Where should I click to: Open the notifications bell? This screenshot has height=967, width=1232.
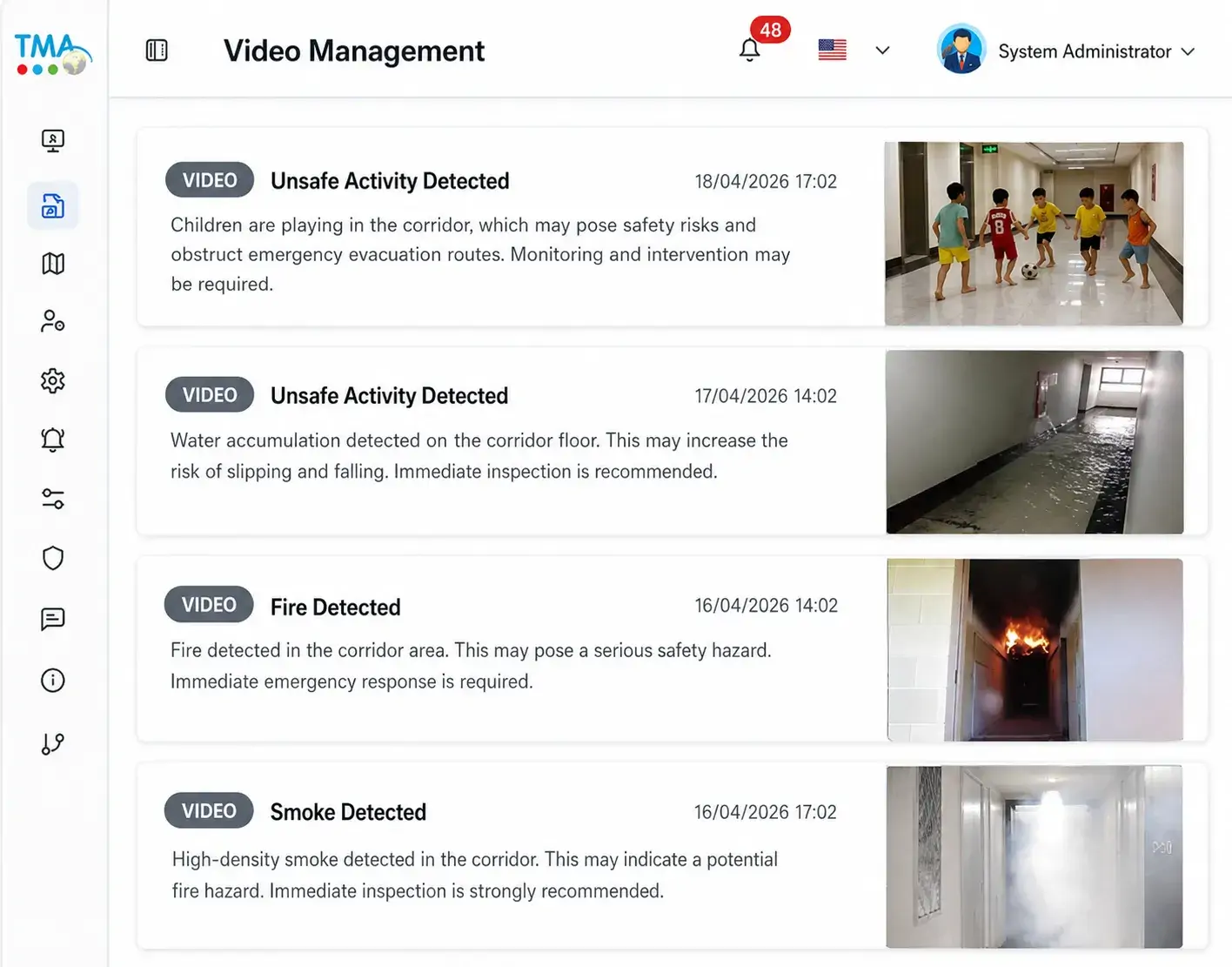(750, 50)
